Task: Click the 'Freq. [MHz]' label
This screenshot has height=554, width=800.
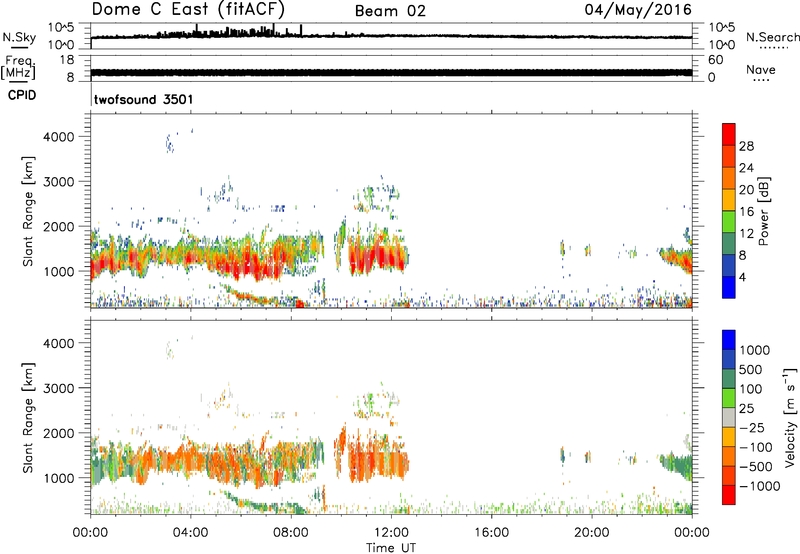Action: (18, 67)
